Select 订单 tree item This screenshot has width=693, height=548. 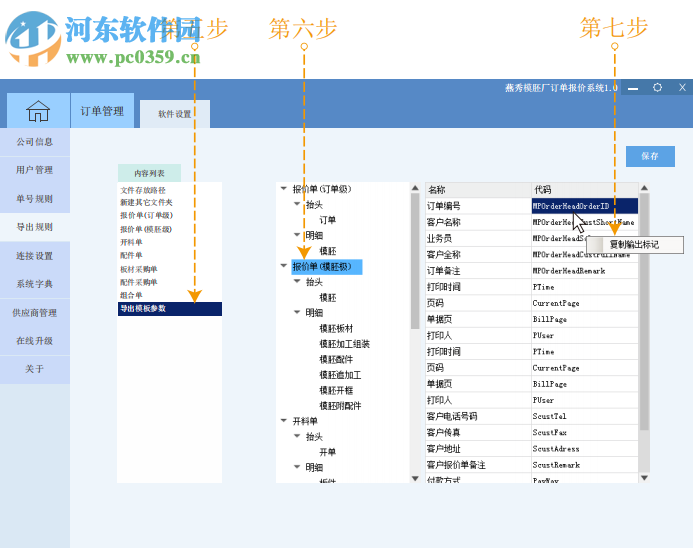point(327,220)
